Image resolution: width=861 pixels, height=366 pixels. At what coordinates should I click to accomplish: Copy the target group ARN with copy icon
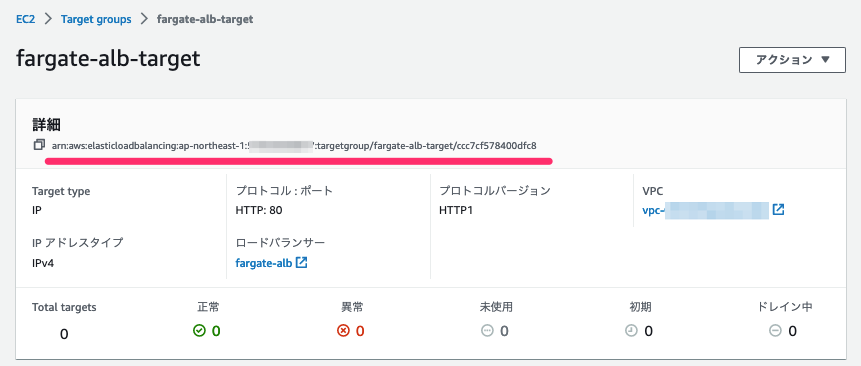click(x=38, y=145)
